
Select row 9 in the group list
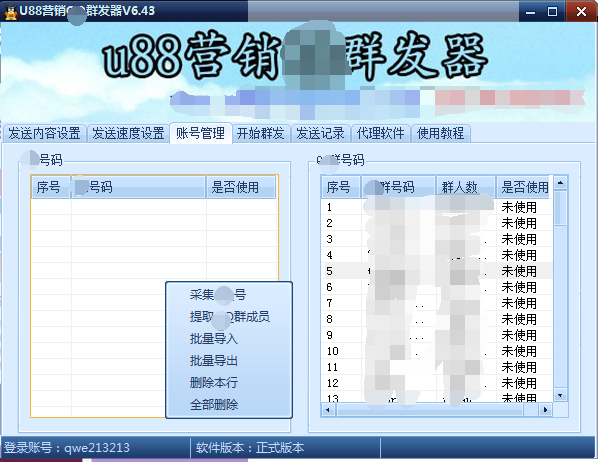tap(437, 335)
